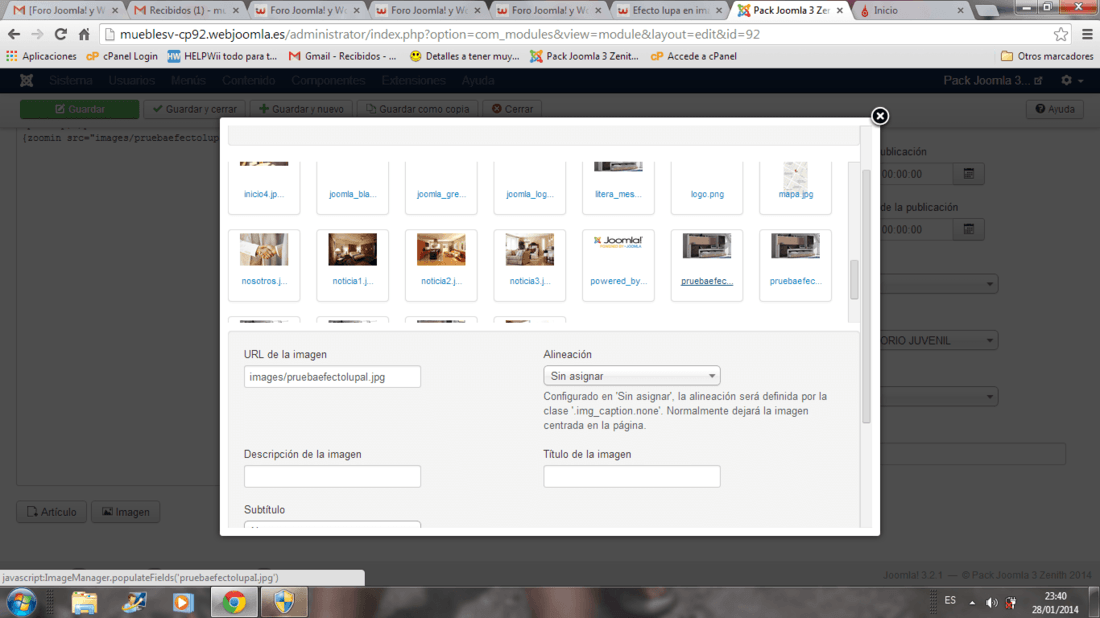1100x618 pixels.
Task: Open the Windows Start menu
Action: coord(21,603)
